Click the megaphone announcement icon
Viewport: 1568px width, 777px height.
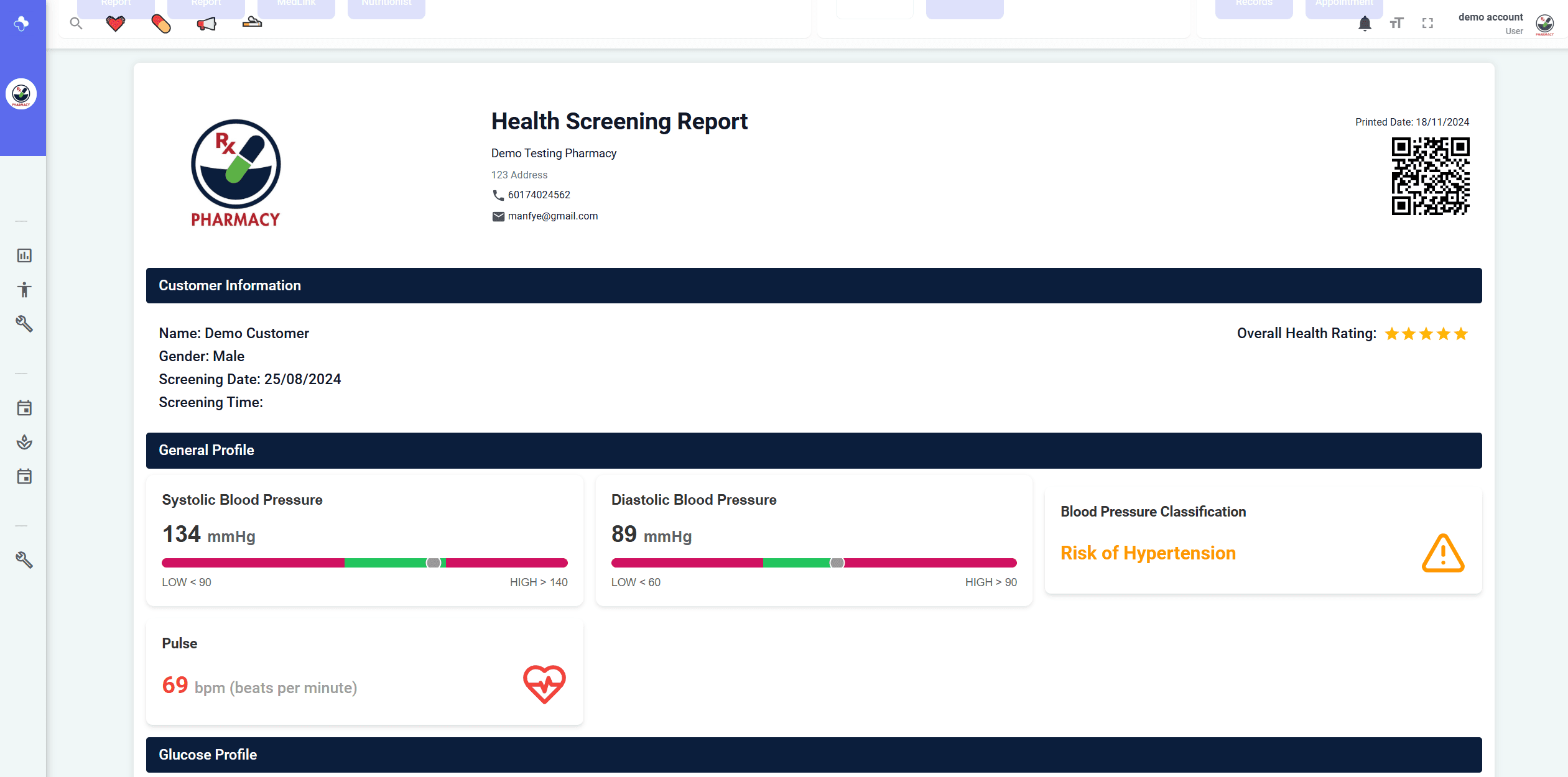click(x=206, y=24)
